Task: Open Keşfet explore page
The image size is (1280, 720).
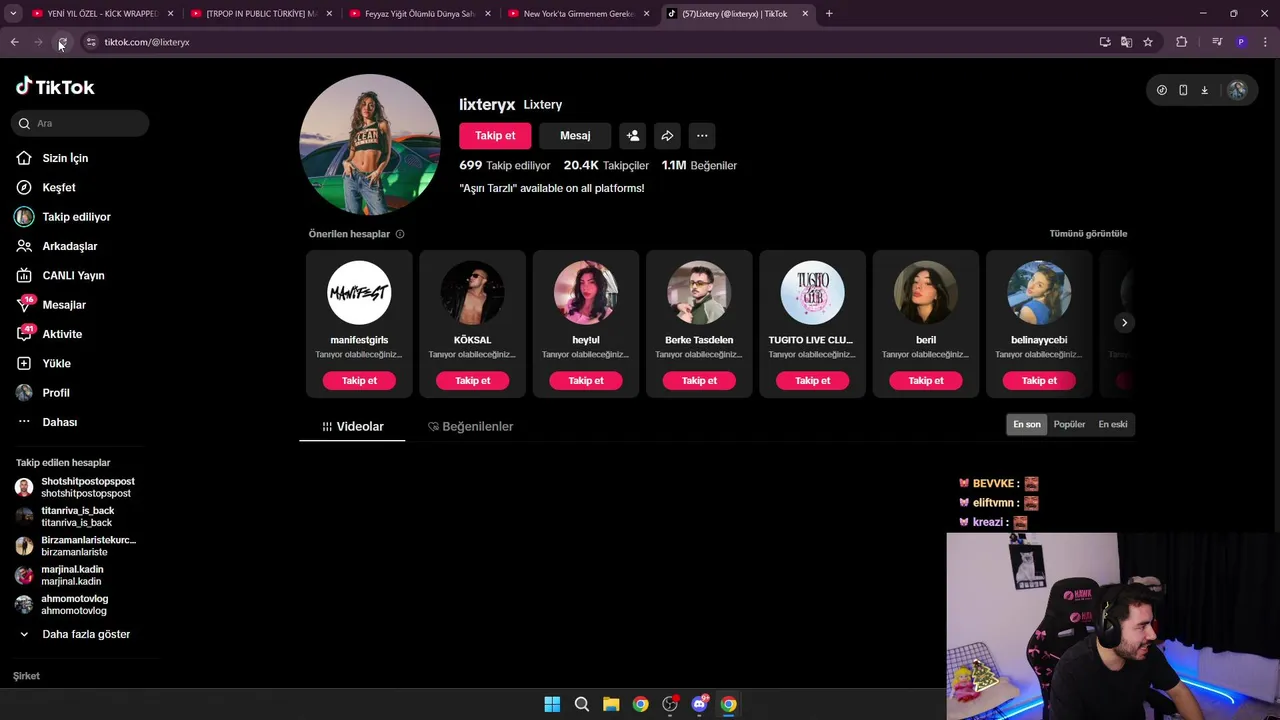Action: pos(46,188)
